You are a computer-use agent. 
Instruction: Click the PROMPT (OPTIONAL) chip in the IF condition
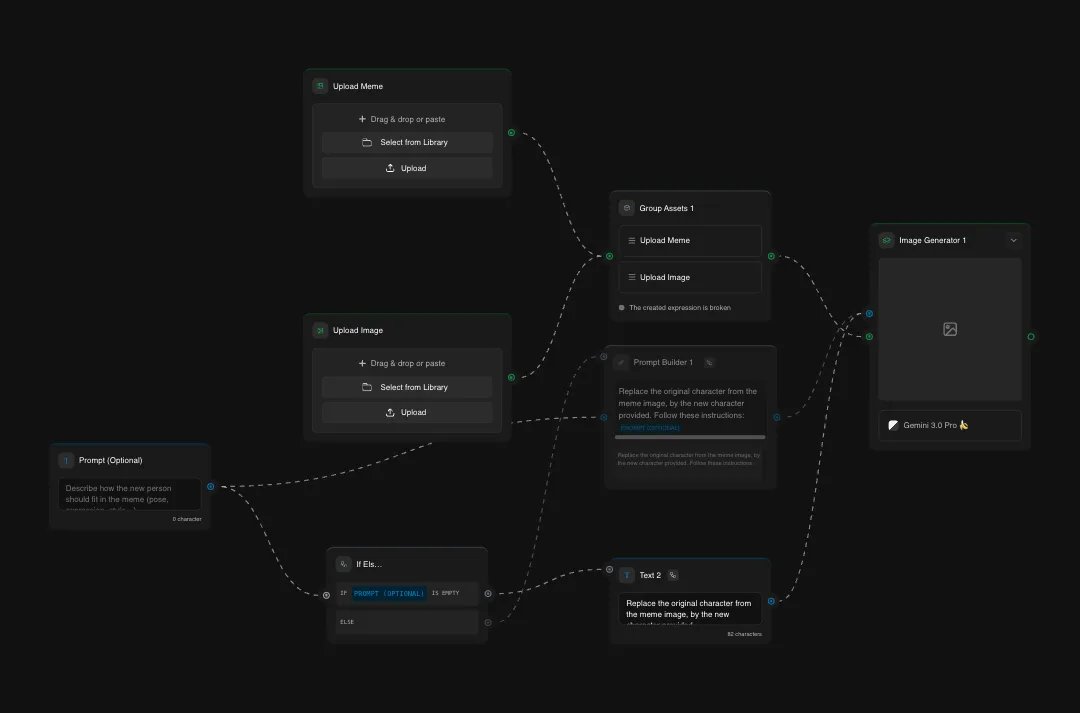point(389,593)
